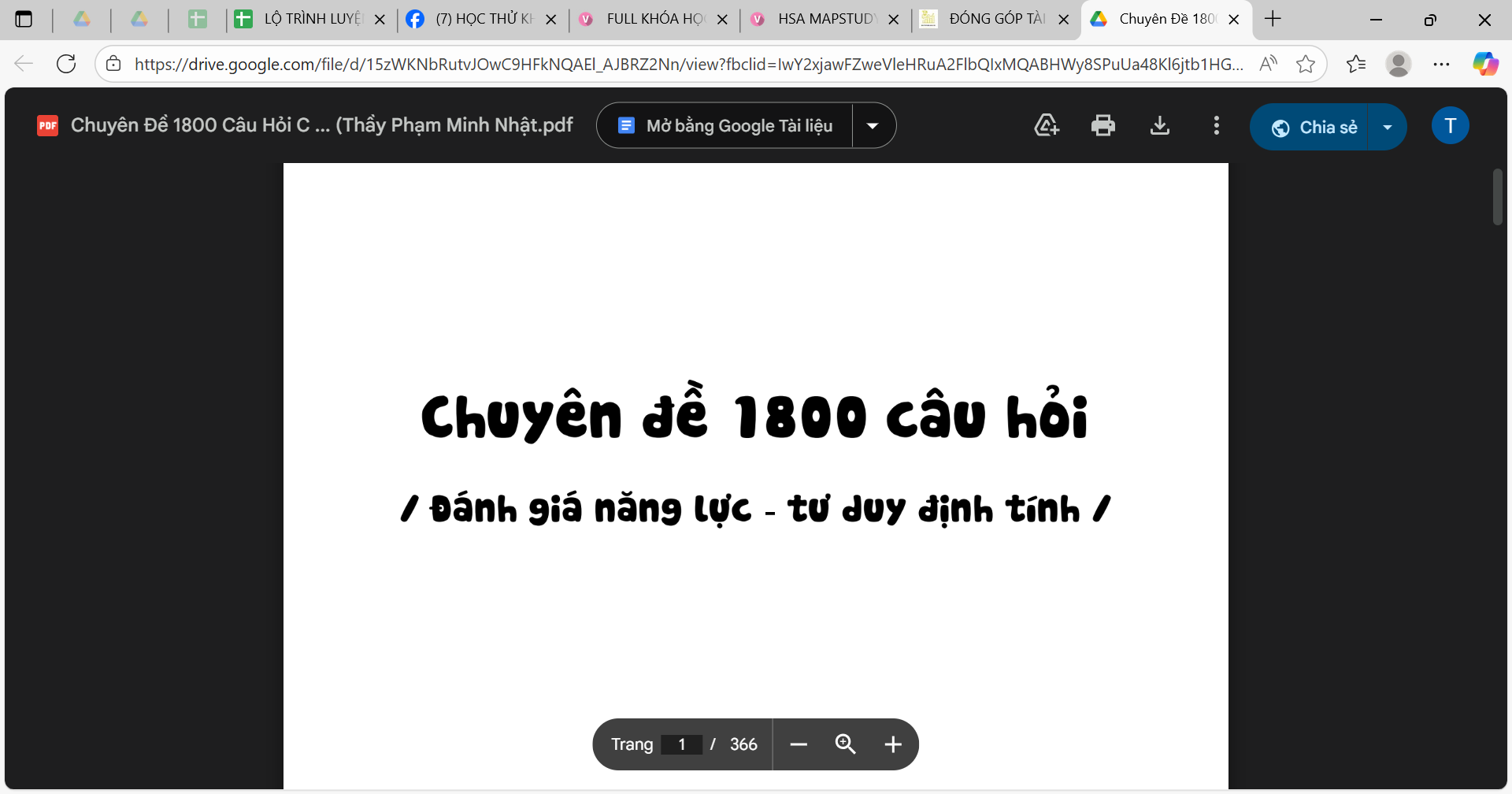Toggle Read aloud in the address bar
This screenshot has height=794, width=1512.
pos(1268,64)
